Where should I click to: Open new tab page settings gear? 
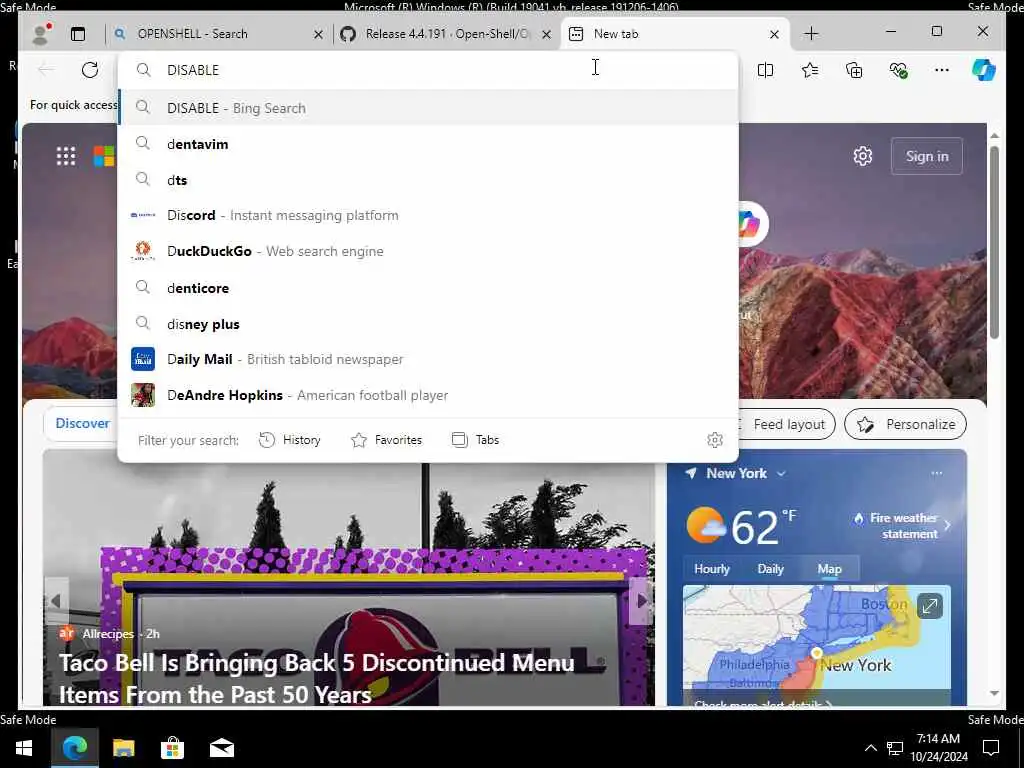point(863,156)
